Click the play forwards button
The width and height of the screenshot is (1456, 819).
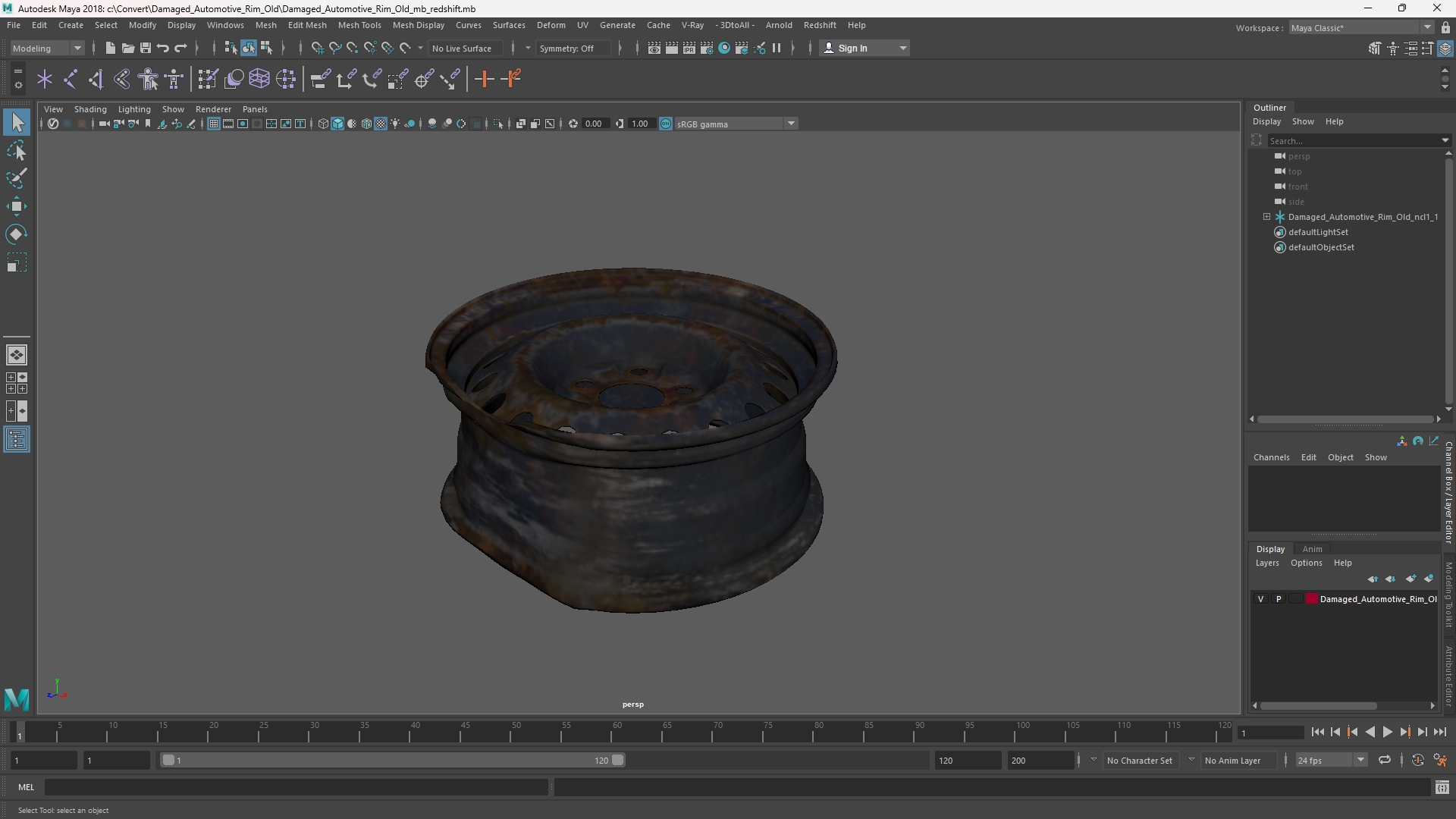[1387, 732]
